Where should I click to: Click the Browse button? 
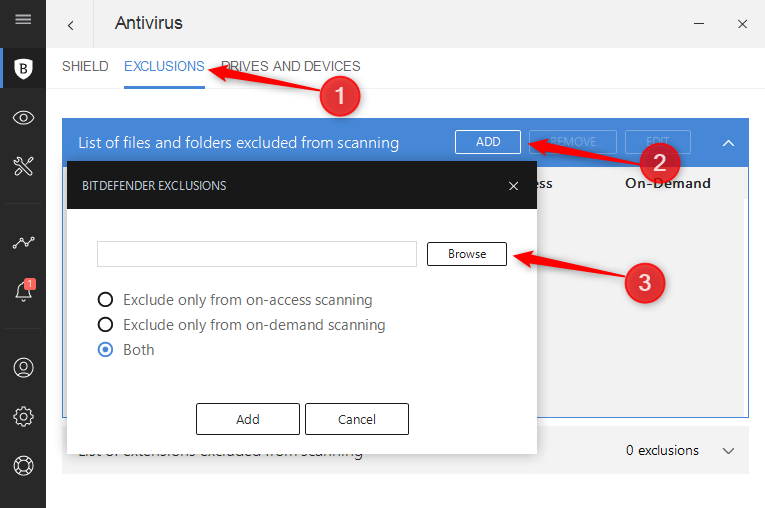[x=467, y=254]
